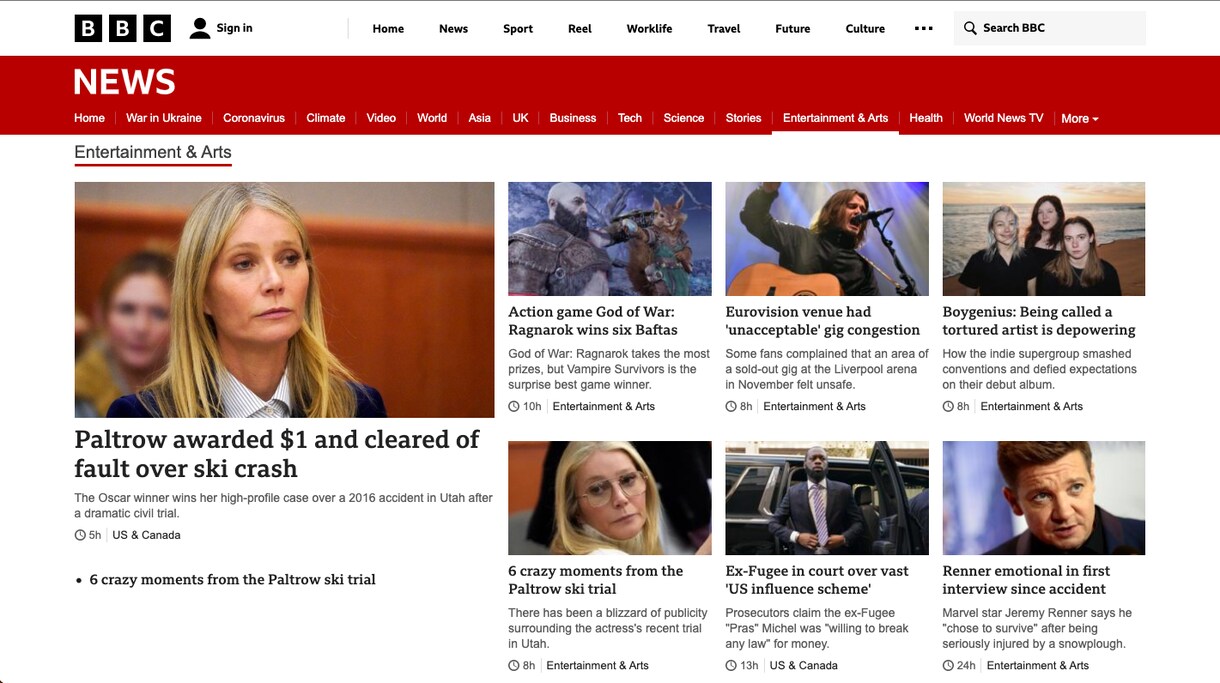Viewport: 1220px width, 683px height.
Task: Open the three-dot more menu in top bar
Action: 923,28
